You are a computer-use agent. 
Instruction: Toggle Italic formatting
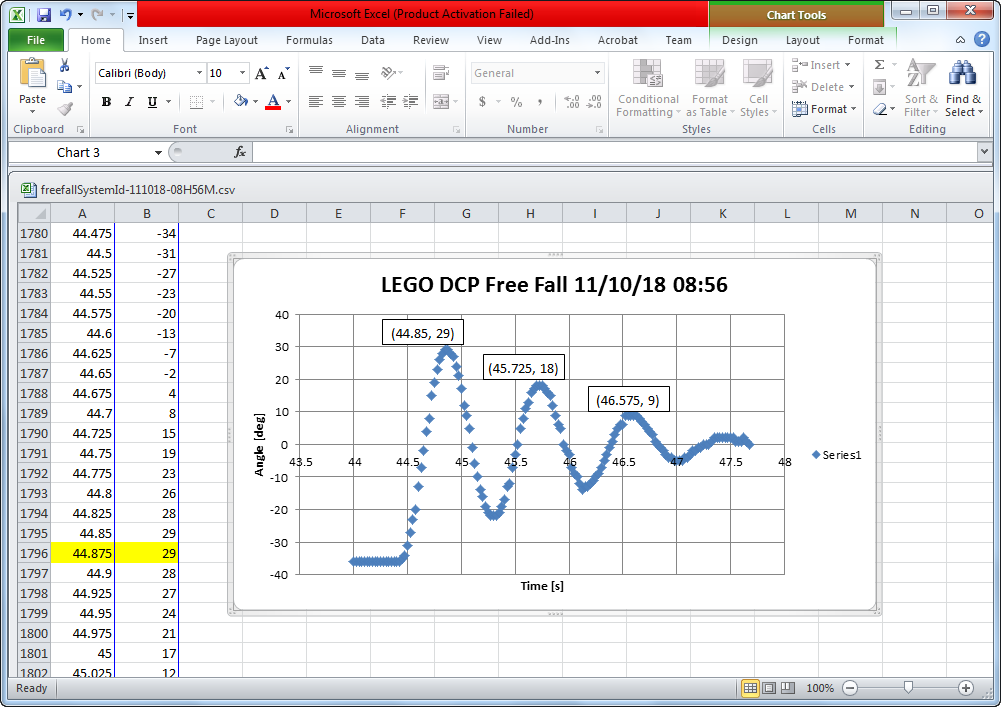click(129, 102)
